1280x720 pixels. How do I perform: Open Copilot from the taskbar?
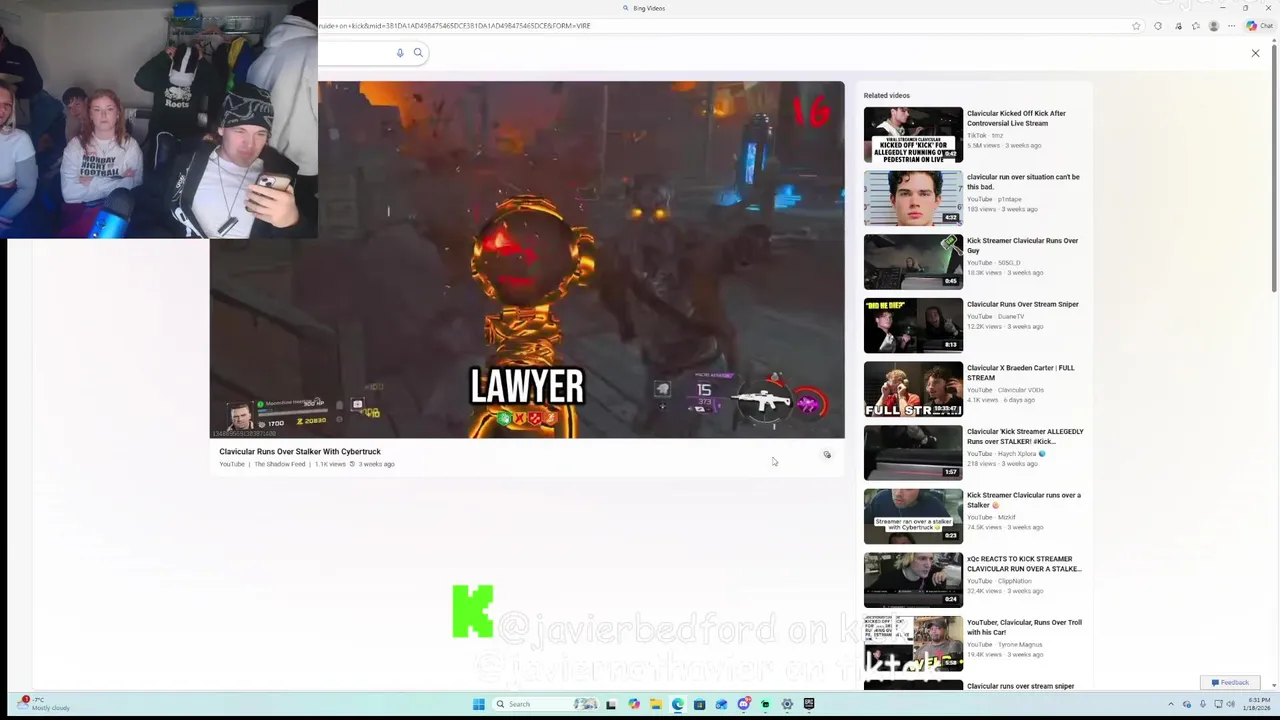[634, 704]
